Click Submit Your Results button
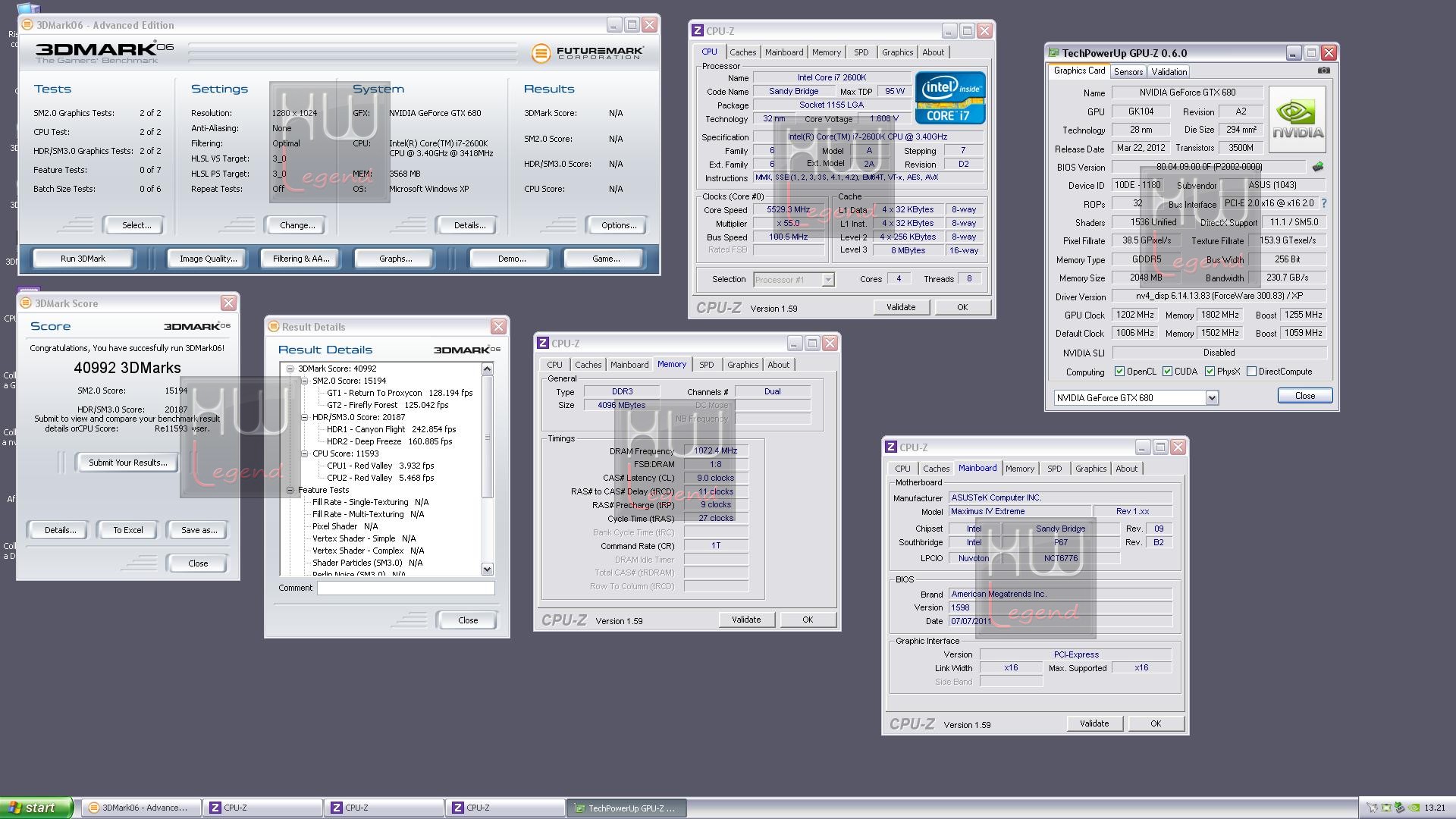 (127, 463)
